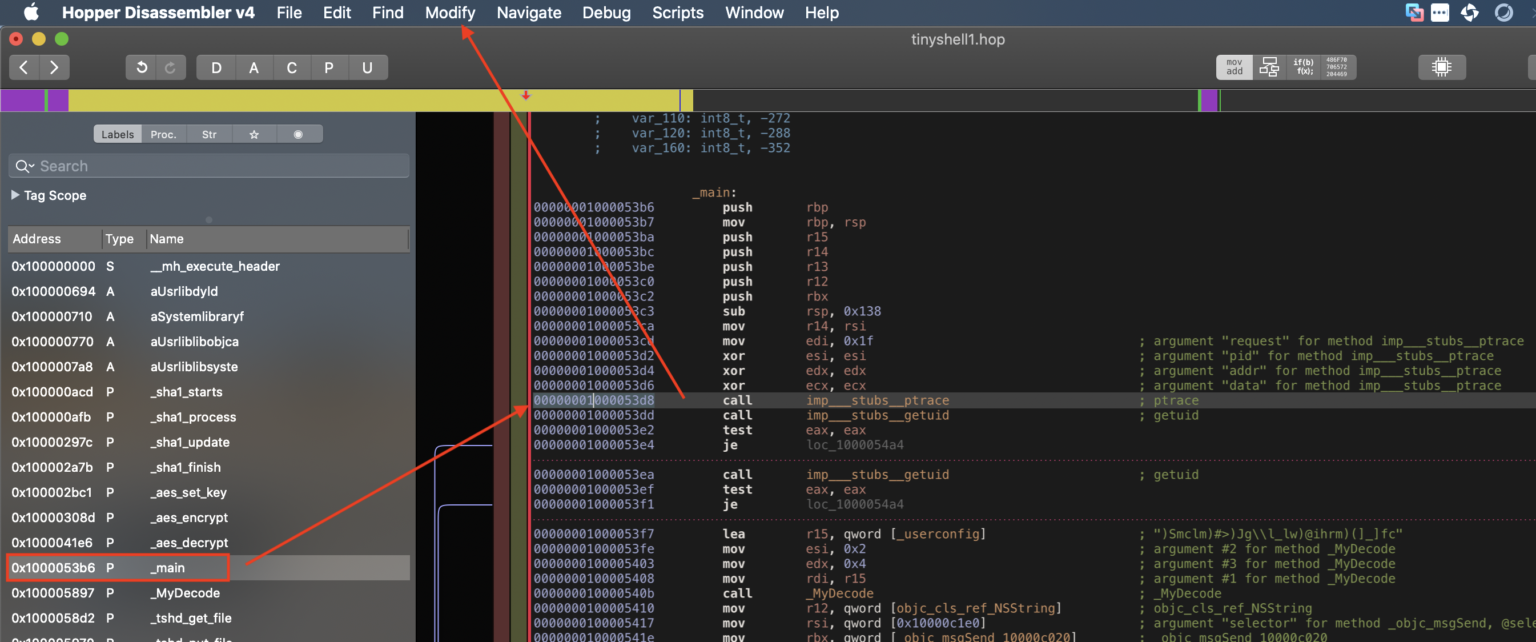Select the aSystemlibraryf label row

tap(209, 317)
